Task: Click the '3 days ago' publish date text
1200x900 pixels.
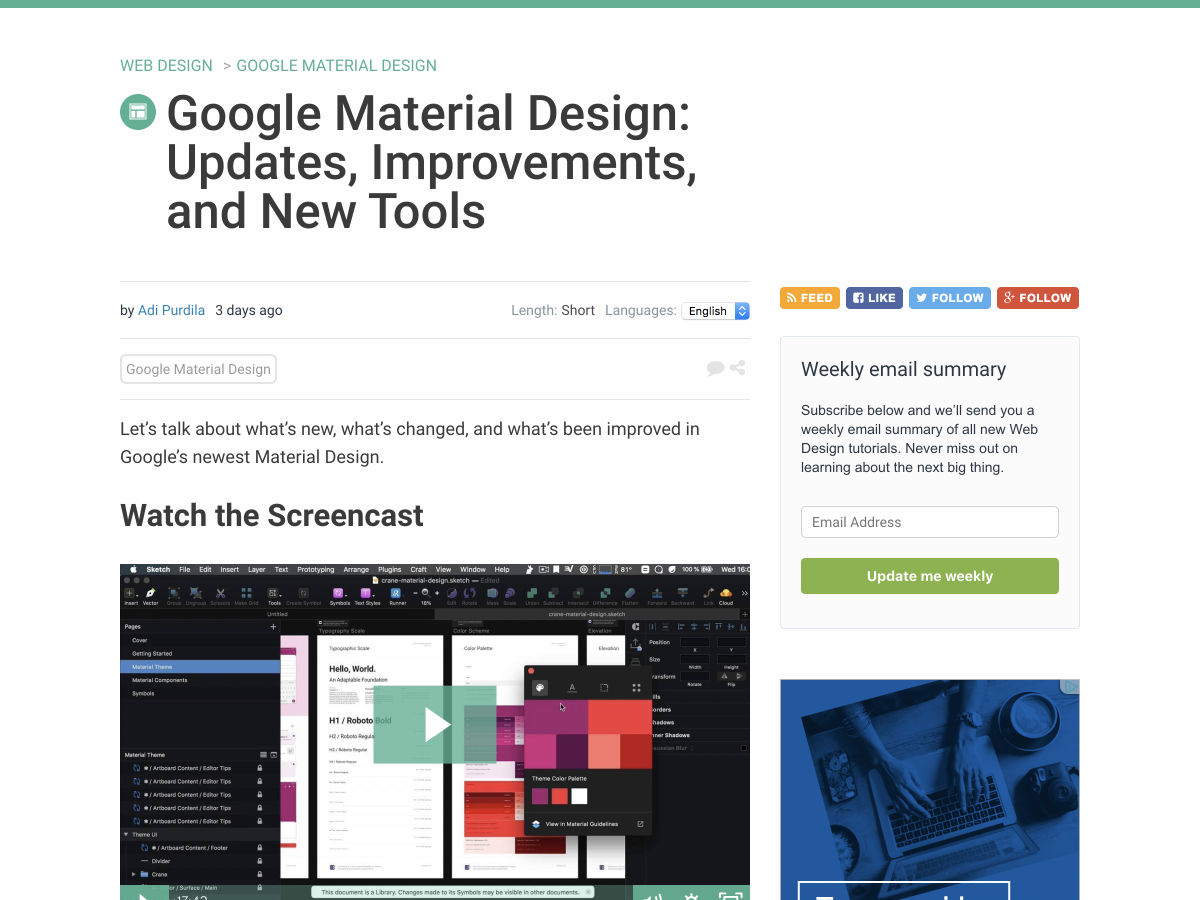Action: click(249, 310)
